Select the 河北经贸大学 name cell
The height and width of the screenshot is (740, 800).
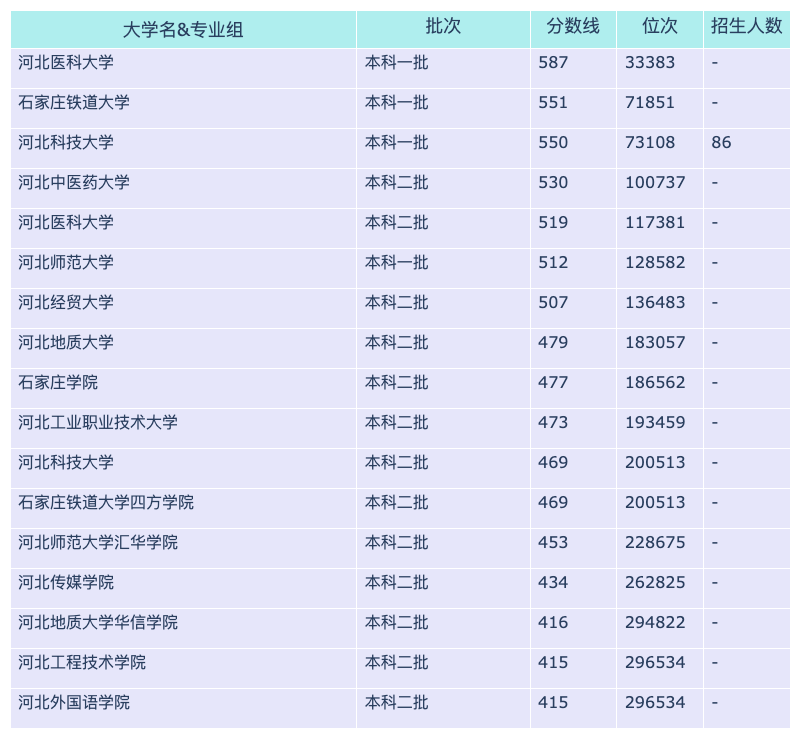tap(183, 308)
